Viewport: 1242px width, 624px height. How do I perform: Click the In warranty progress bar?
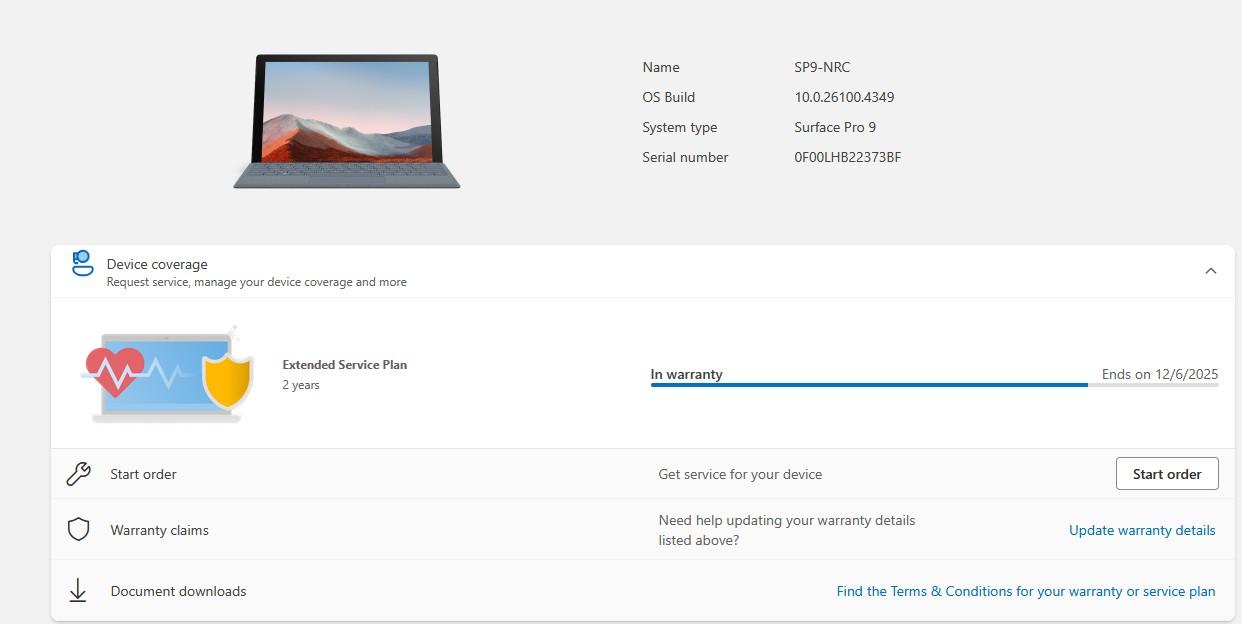(934, 385)
